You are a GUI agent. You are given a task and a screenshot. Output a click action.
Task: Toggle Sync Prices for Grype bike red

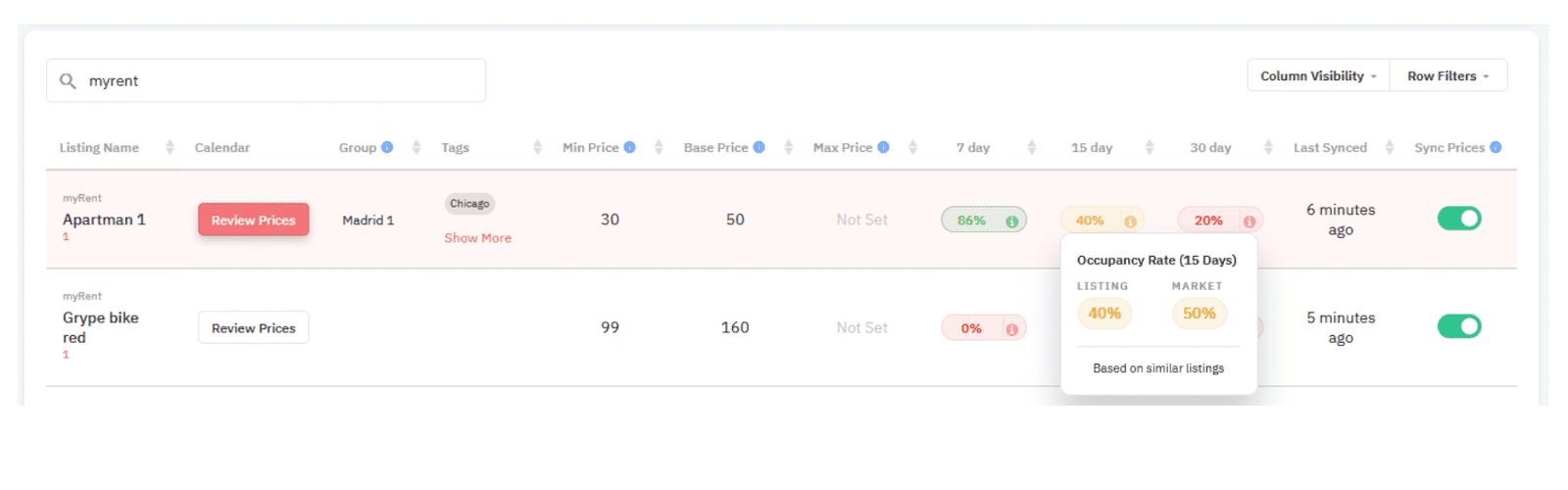pyautogui.click(x=1459, y=326)
